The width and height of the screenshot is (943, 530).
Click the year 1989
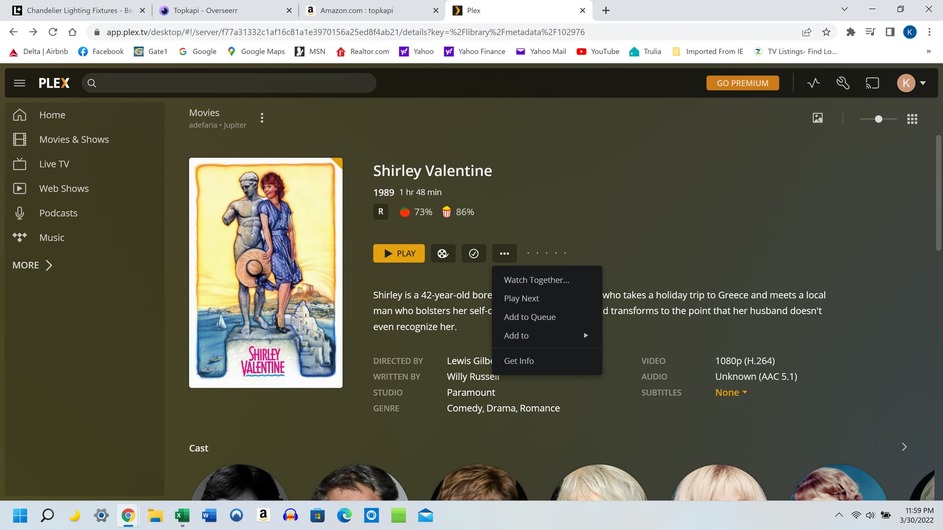point(383,193)
